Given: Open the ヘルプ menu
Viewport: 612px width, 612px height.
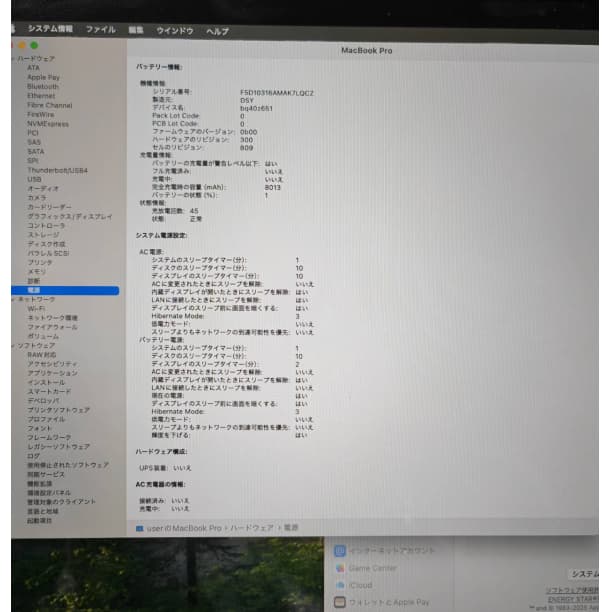Looking at the screenshot, I should (217, 31).
